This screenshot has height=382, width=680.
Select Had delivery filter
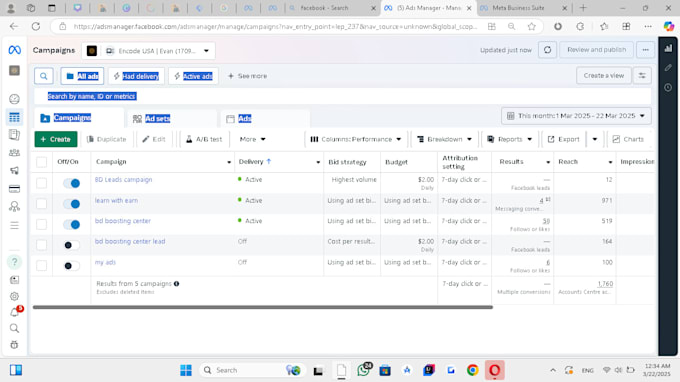(136, 76)
